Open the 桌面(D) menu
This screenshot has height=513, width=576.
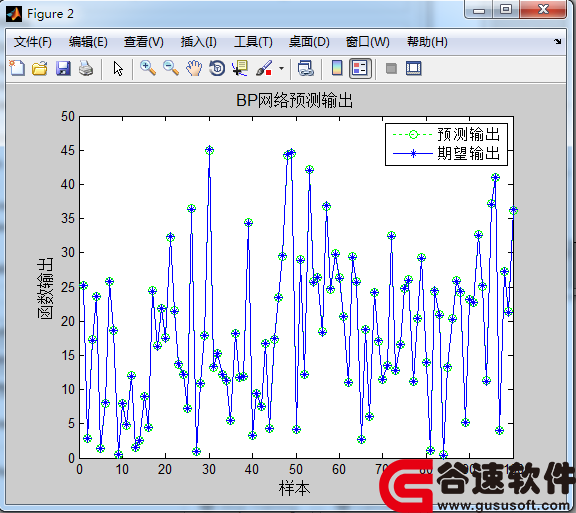[x=309, y=42]
